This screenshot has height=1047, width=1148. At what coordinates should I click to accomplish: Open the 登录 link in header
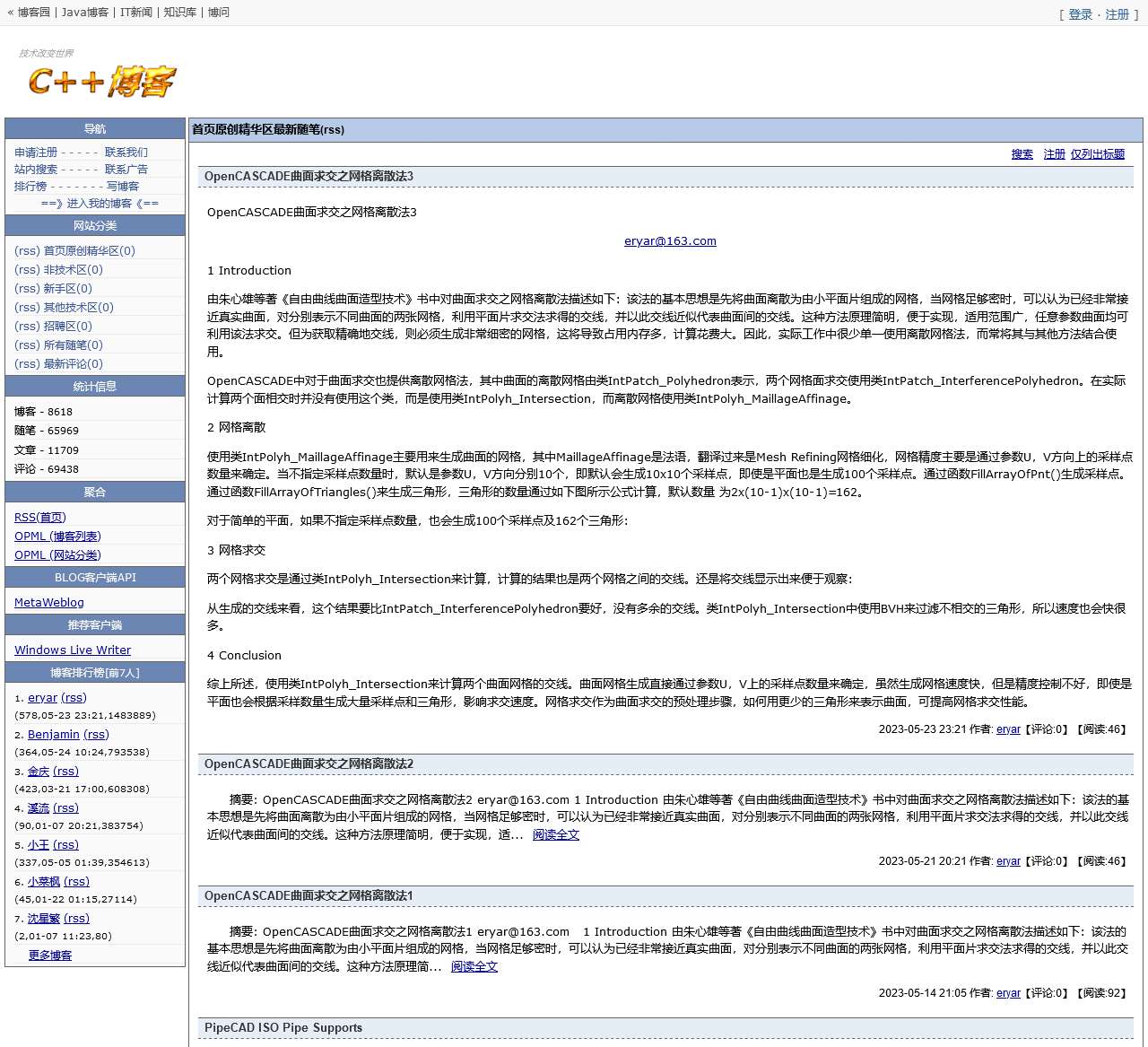tap(1080, 14)
